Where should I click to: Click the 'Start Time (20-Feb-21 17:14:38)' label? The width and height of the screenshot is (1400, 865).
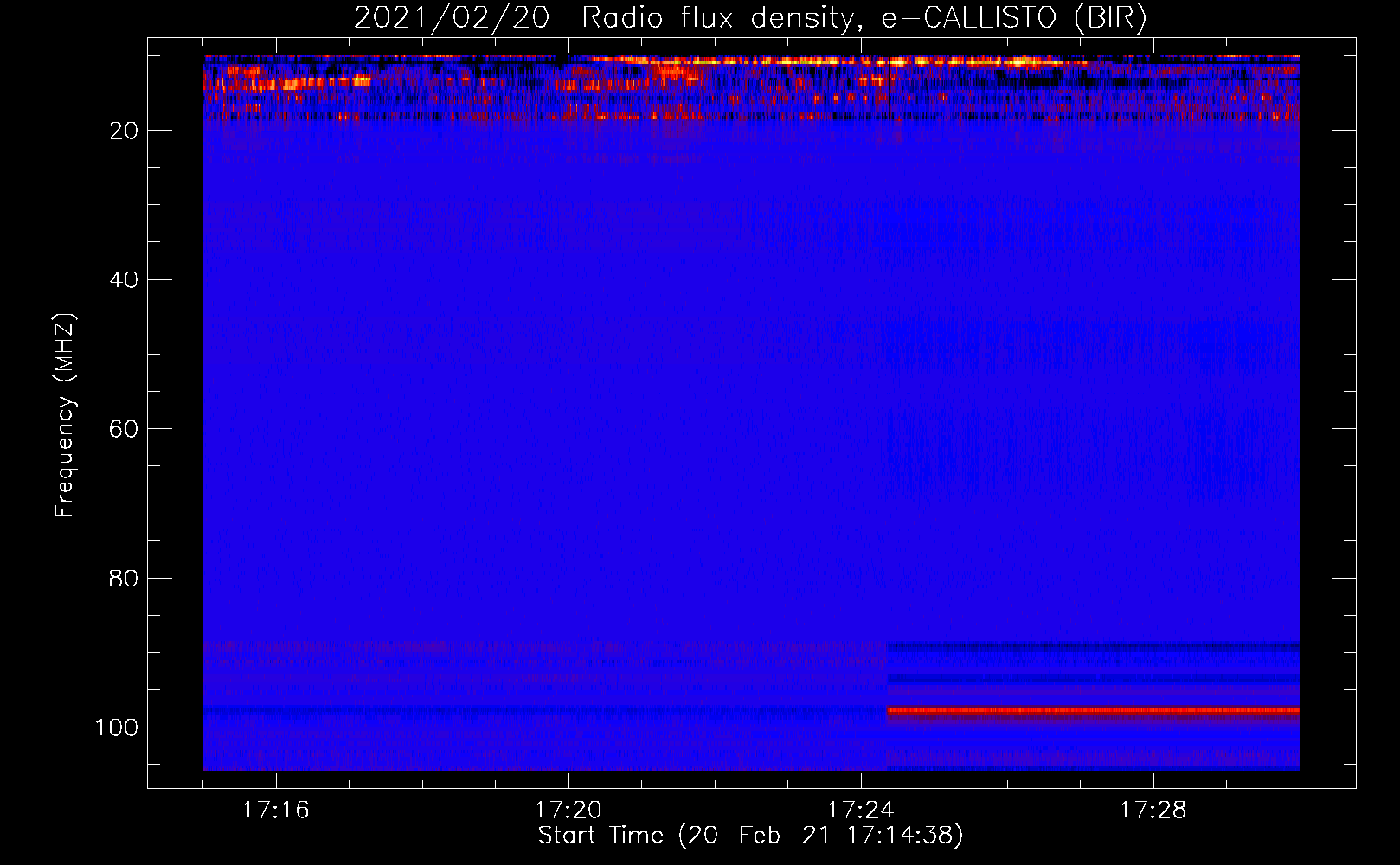click(x=750, y=836)
